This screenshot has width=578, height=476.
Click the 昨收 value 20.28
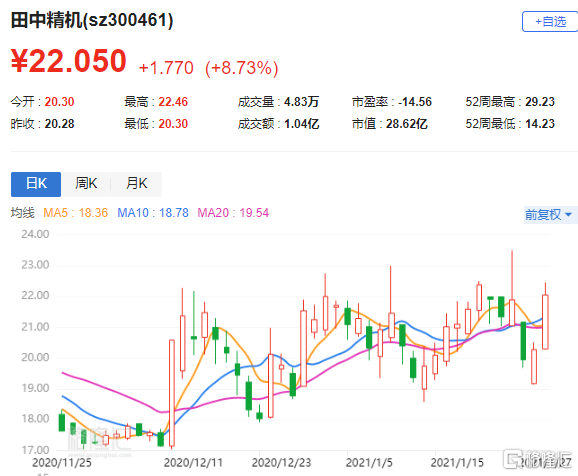[59, 124]
